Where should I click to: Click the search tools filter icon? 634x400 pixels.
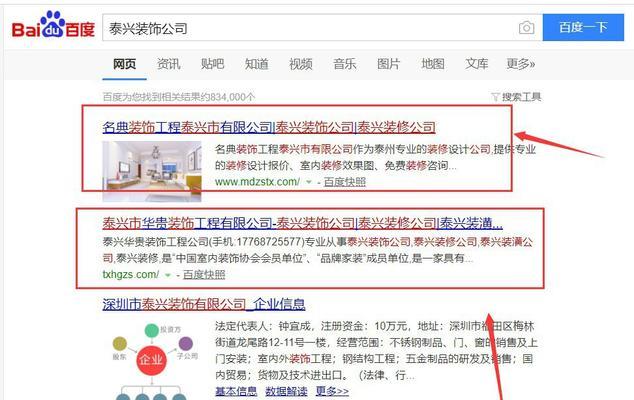495,97
